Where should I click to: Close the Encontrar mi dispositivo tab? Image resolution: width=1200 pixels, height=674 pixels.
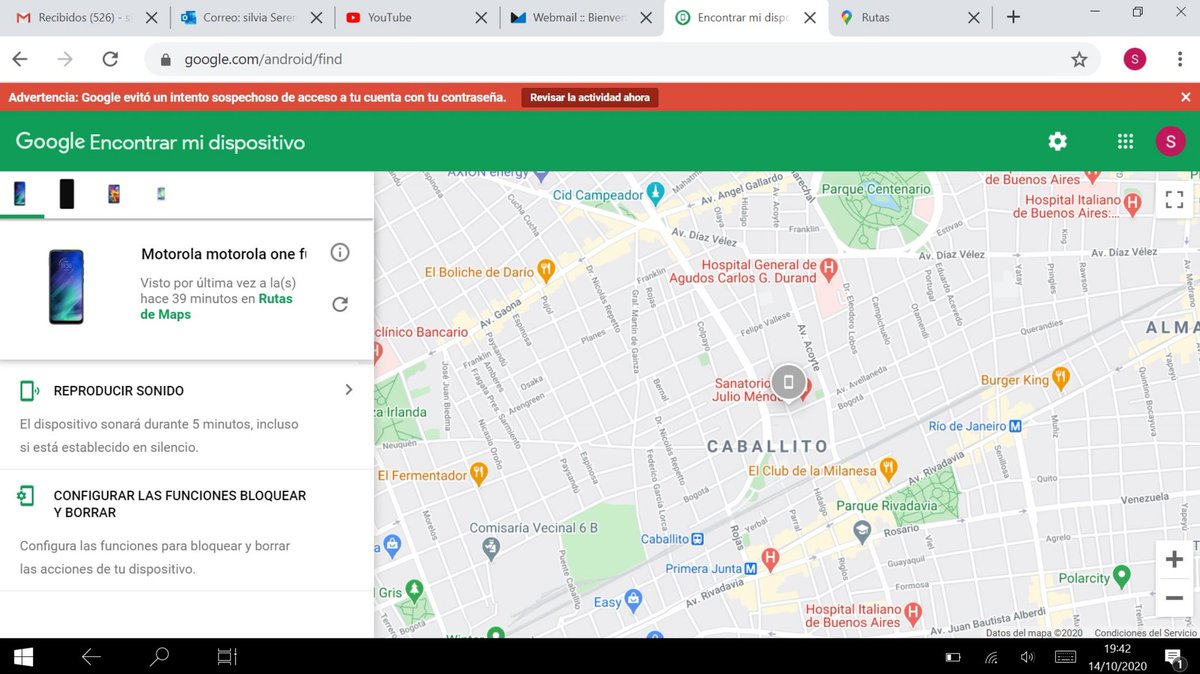809,17
